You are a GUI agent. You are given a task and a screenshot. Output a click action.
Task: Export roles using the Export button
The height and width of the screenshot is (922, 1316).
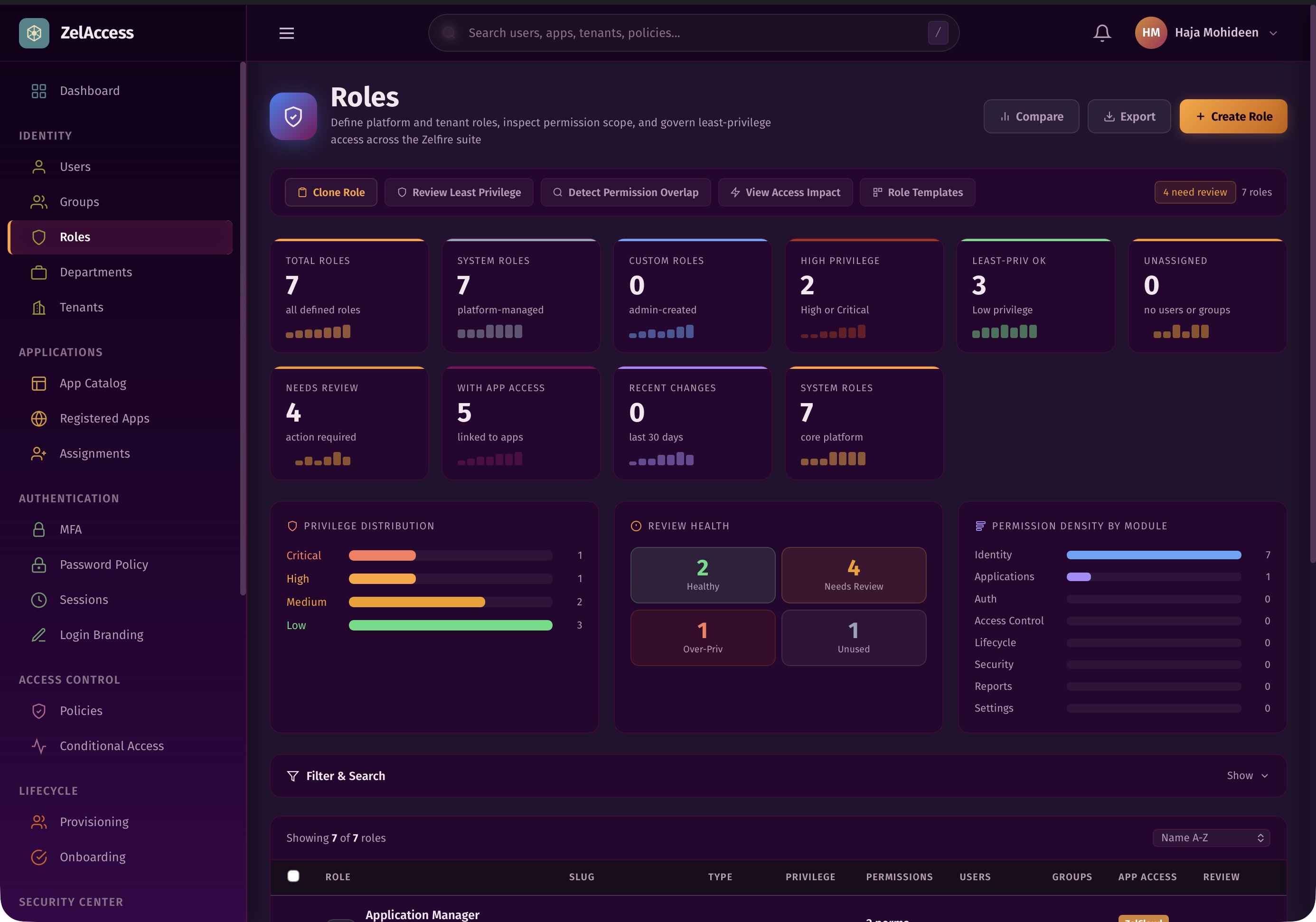click(x=1128, y=116)
